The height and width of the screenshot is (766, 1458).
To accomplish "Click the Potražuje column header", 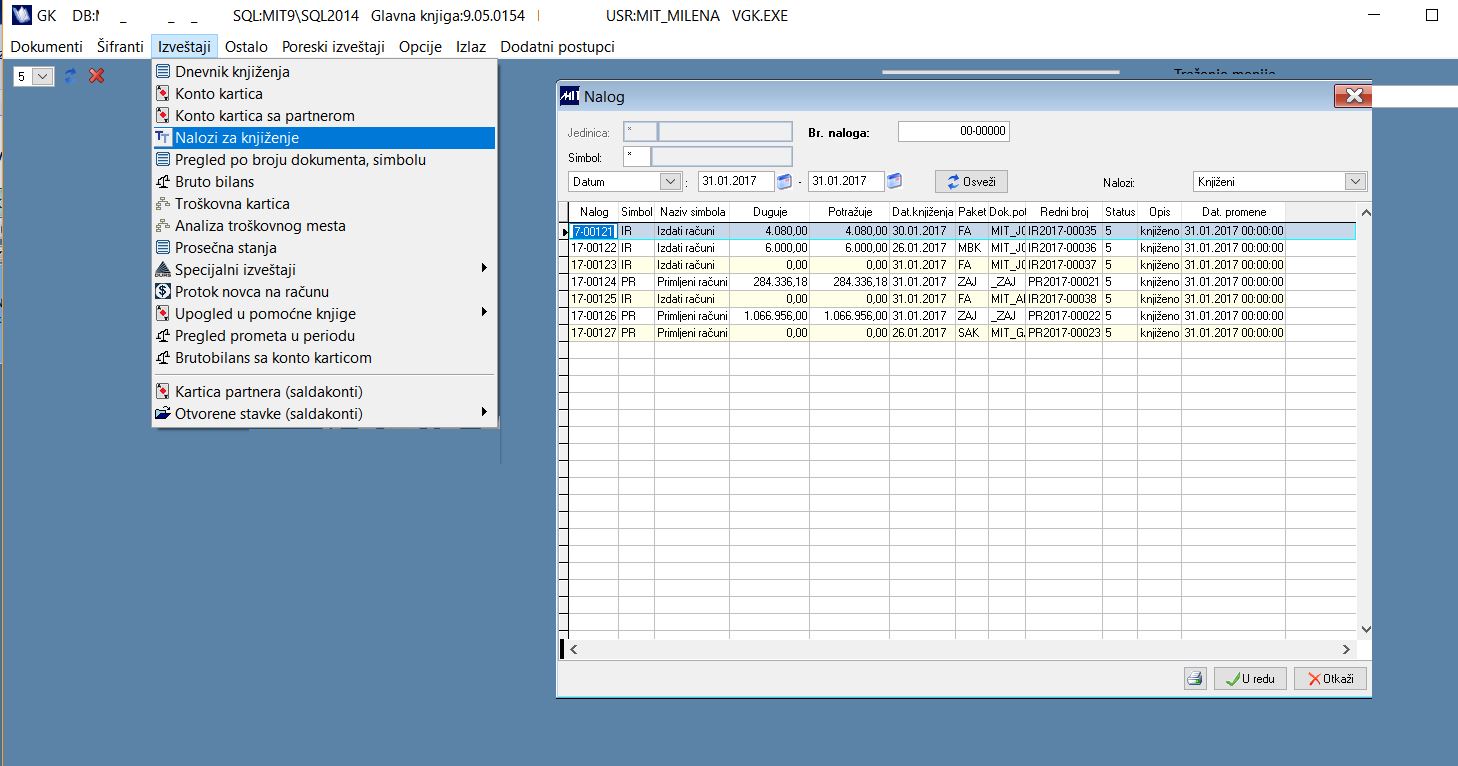I will [x=849, y=212].
